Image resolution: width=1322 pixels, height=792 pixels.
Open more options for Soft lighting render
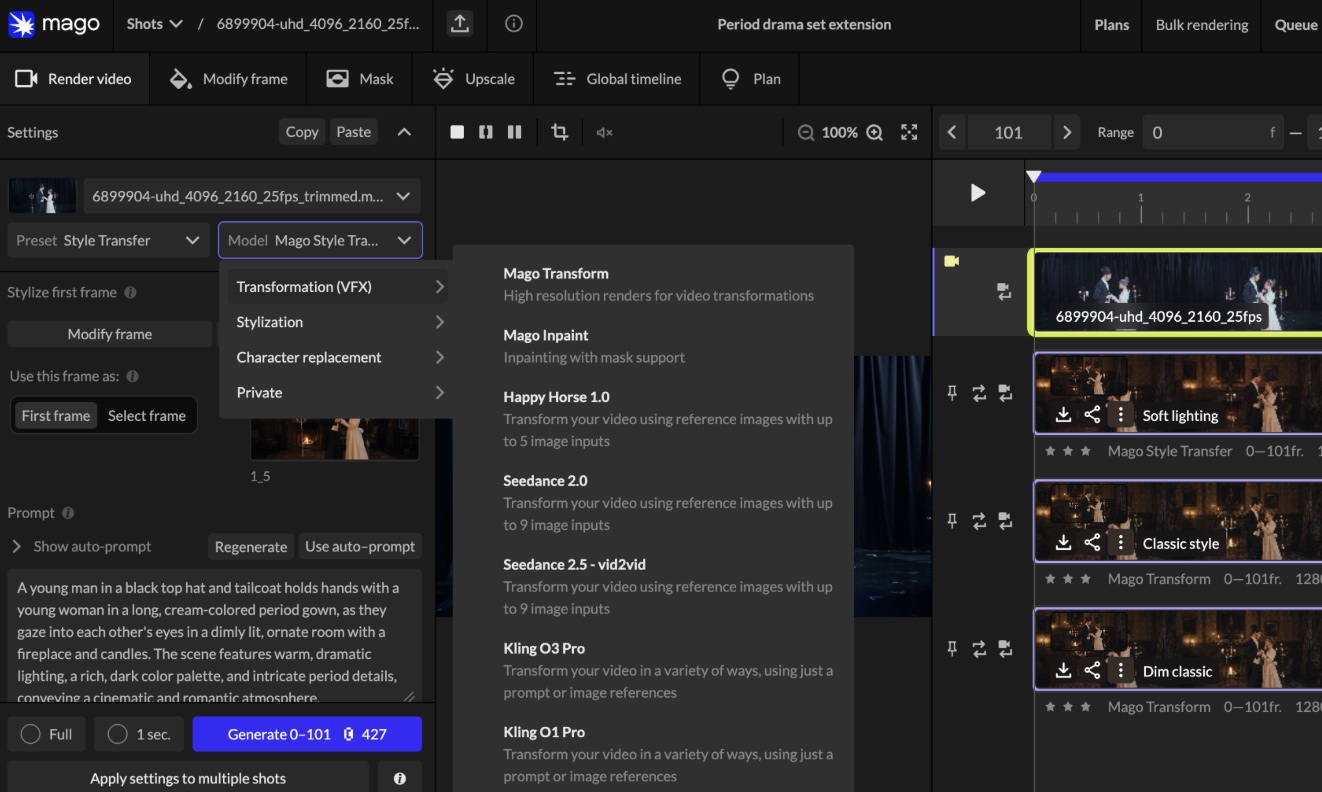pyautogui.click(x=1121, y=415)
